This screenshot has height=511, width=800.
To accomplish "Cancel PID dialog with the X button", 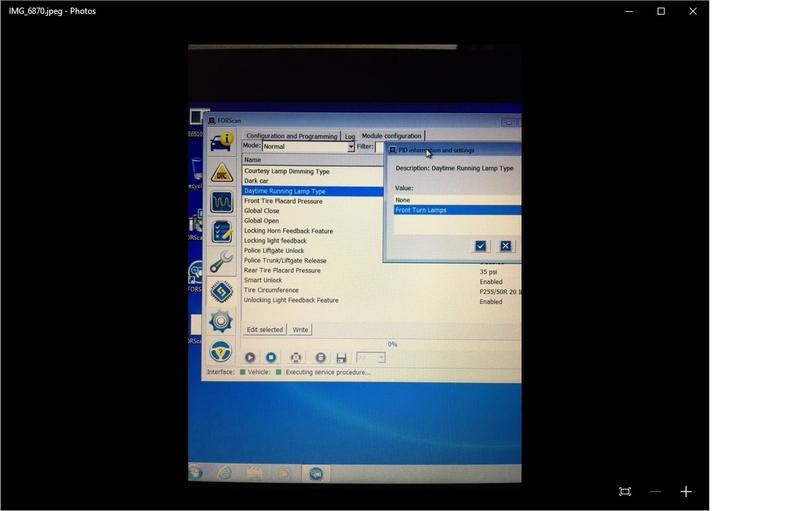I will coord(505,246).
